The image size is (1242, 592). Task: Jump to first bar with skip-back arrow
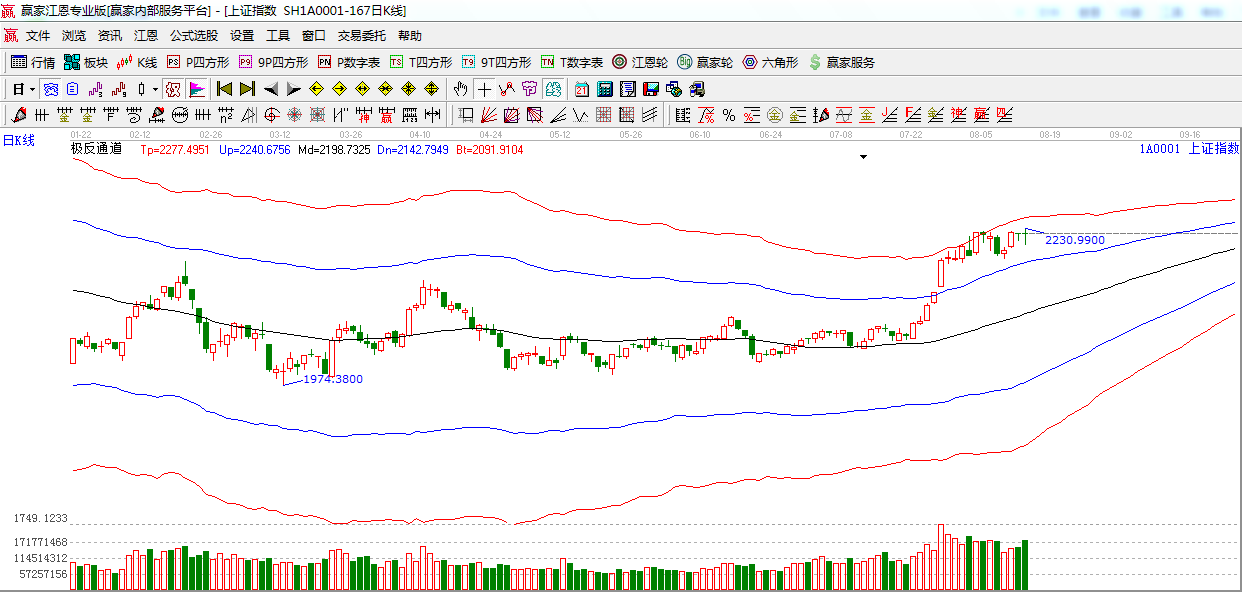(x=224, y=89)
